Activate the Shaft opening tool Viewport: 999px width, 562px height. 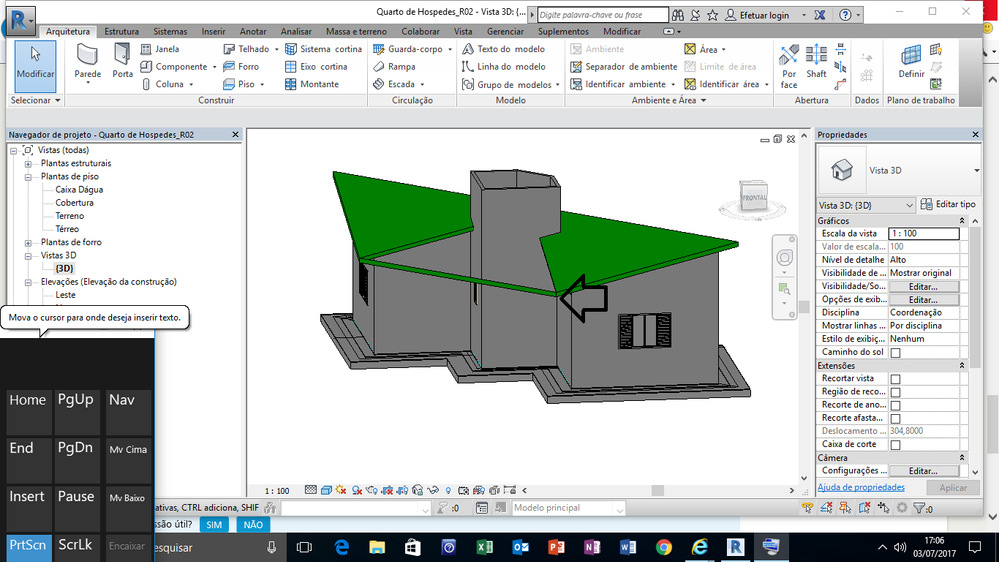[x=816, y=61]
